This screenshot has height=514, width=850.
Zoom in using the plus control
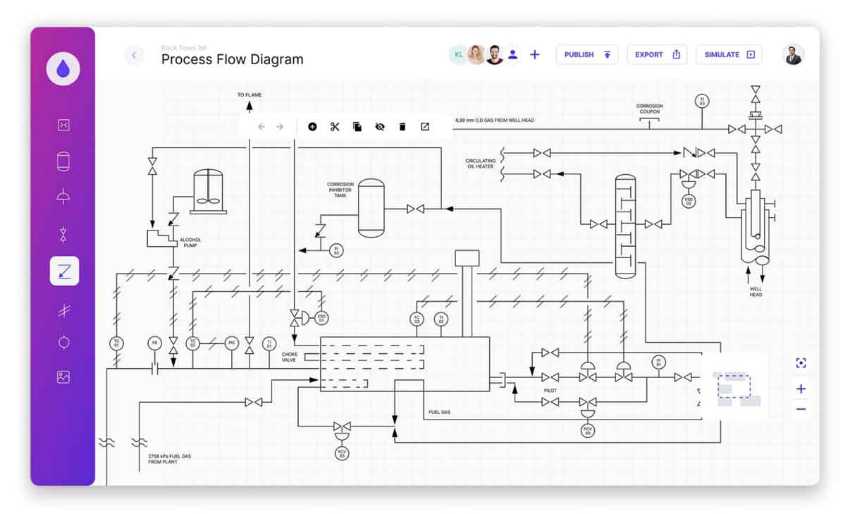801,388
